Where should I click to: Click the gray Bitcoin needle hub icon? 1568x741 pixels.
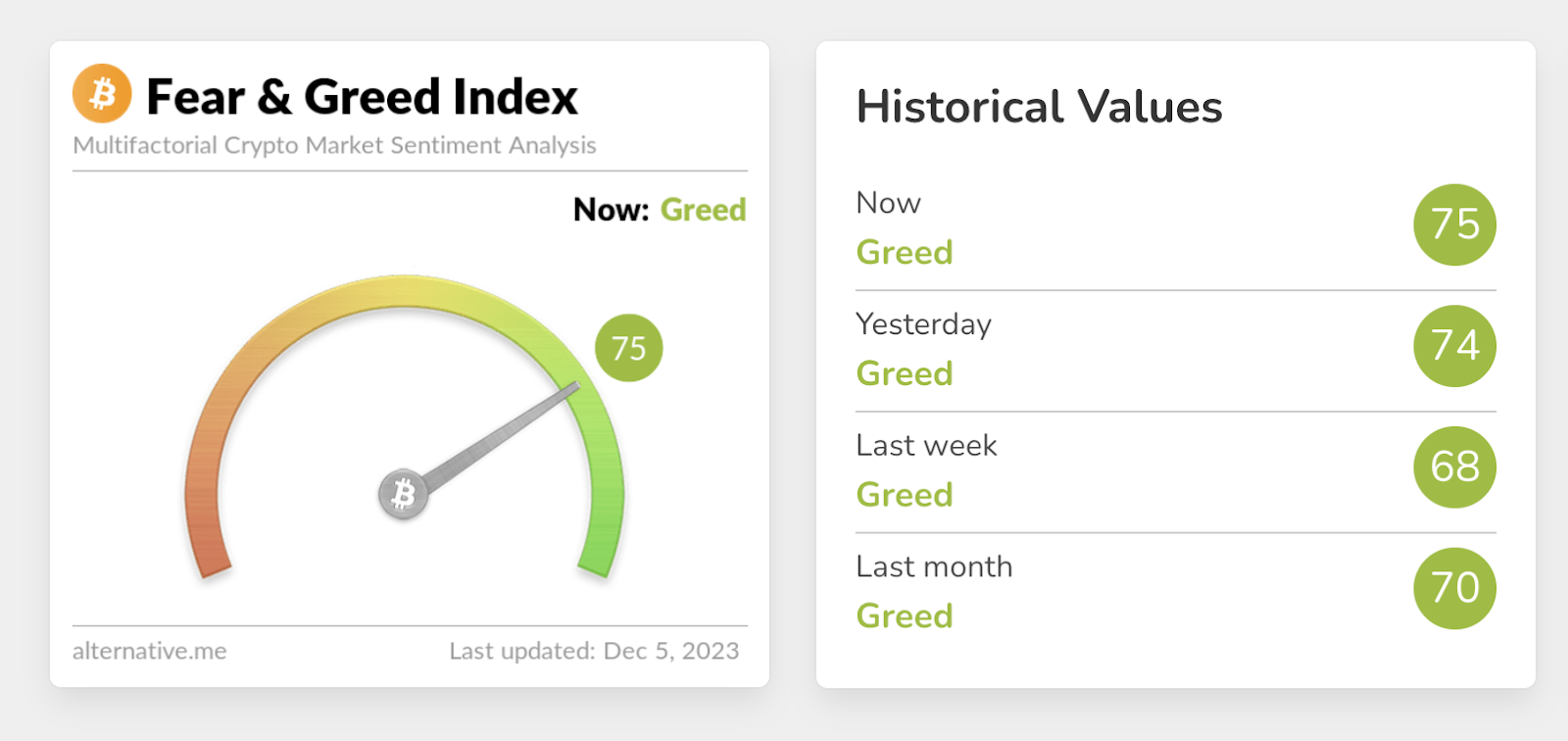[403, 495]
